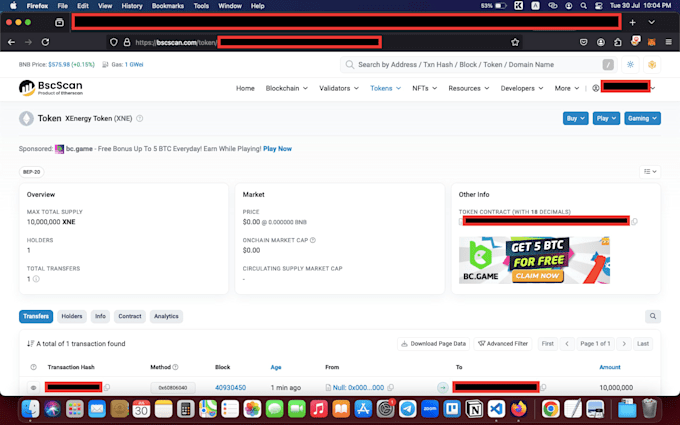Open the Firefox View icon beside tabs

(x=59, y=22)
